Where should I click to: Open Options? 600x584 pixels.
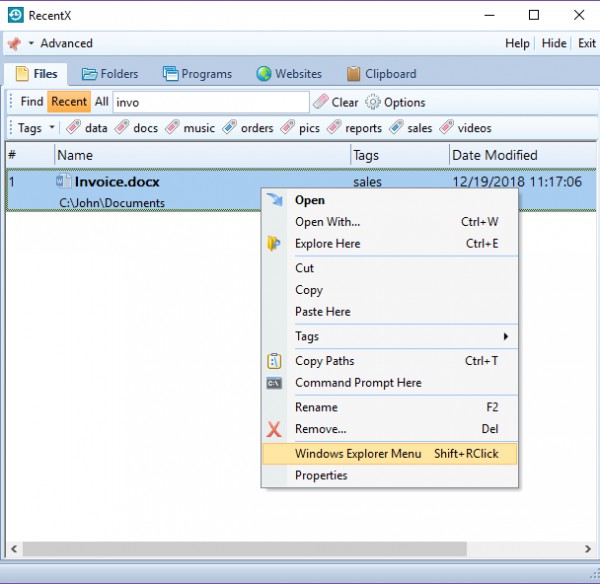click(404, 102)
